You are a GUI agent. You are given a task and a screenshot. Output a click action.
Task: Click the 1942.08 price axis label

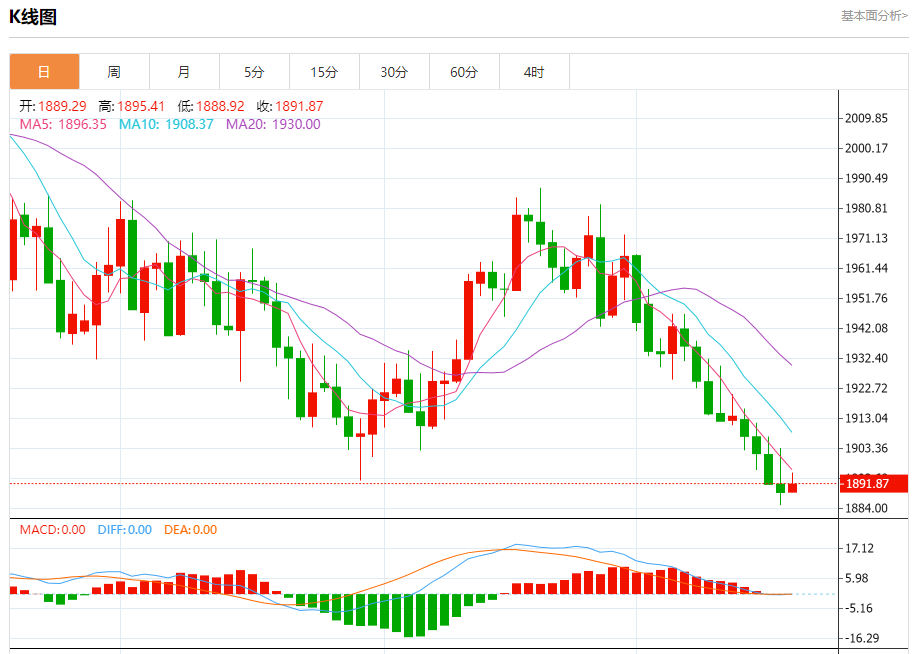tap(867, 328)
